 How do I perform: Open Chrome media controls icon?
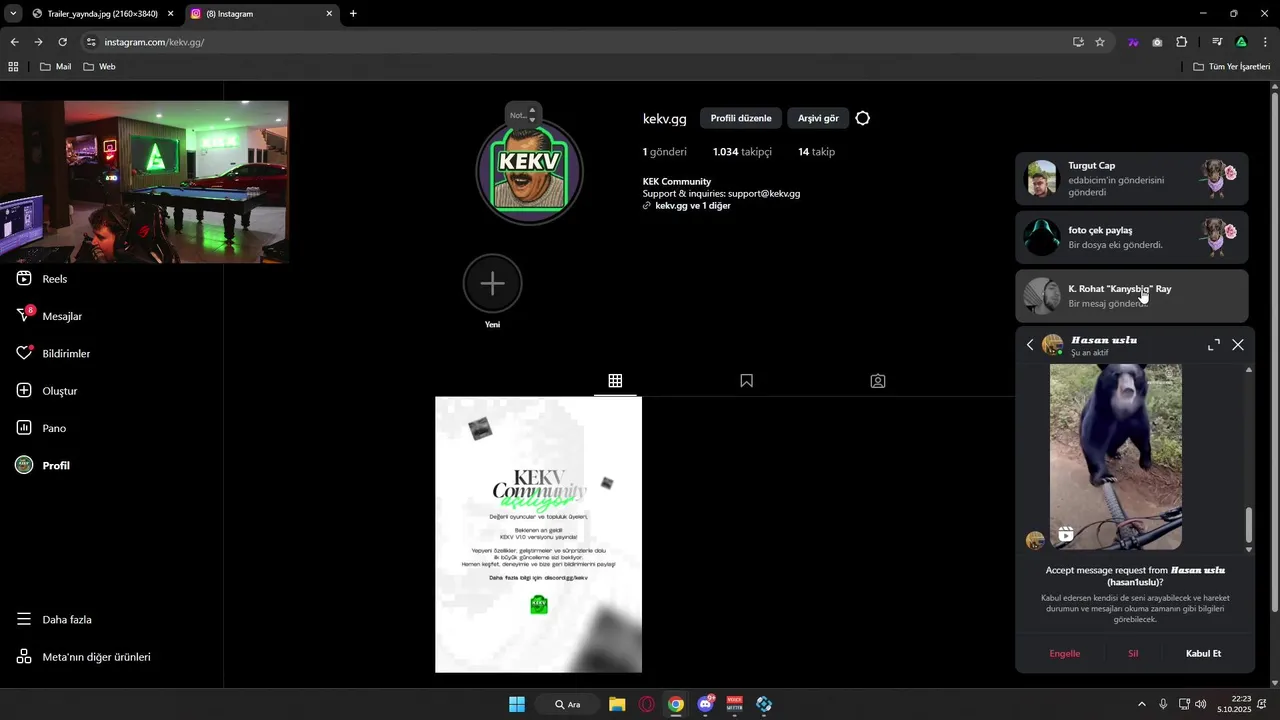[x=1217, y=42]
